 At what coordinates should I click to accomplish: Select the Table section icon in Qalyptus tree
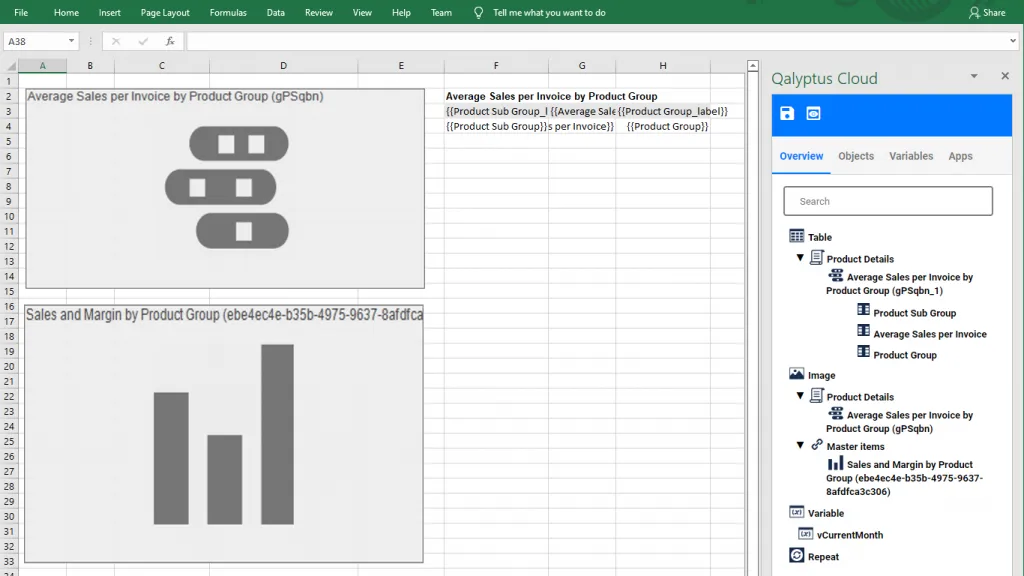coord(795,236)
